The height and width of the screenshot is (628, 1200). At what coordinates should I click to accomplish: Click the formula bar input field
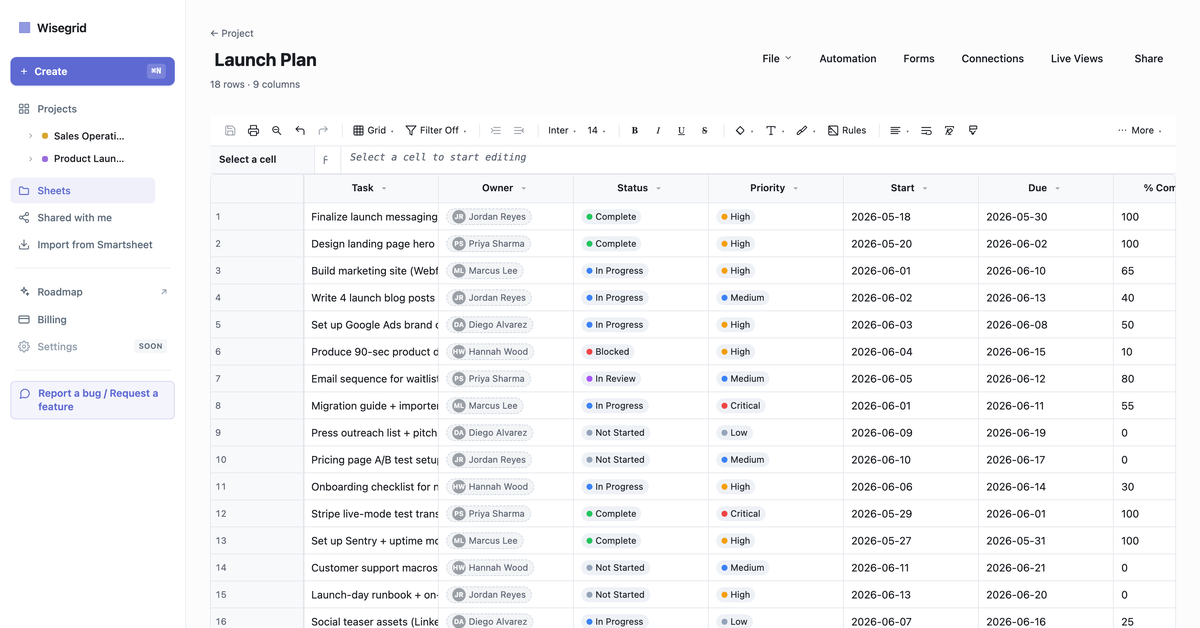coord(758,158)
